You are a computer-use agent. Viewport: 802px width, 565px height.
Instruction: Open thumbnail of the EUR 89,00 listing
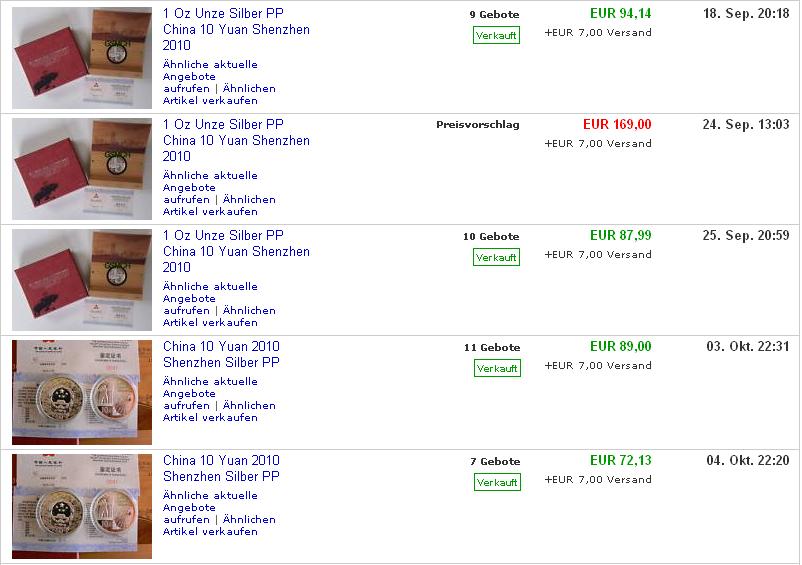[x=82, y=392]
